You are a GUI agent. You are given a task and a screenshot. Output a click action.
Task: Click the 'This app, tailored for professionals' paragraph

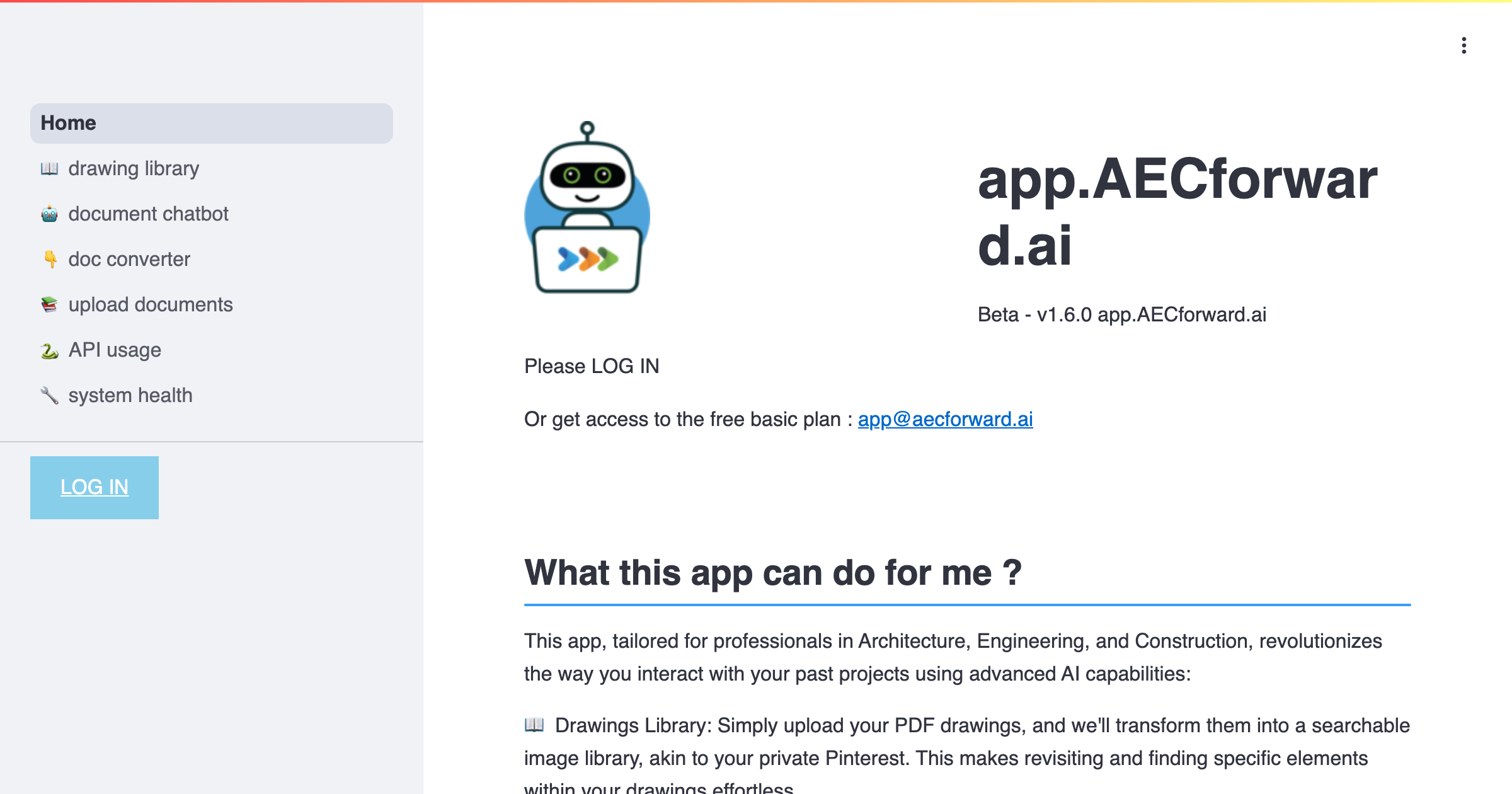click(953, 657)
